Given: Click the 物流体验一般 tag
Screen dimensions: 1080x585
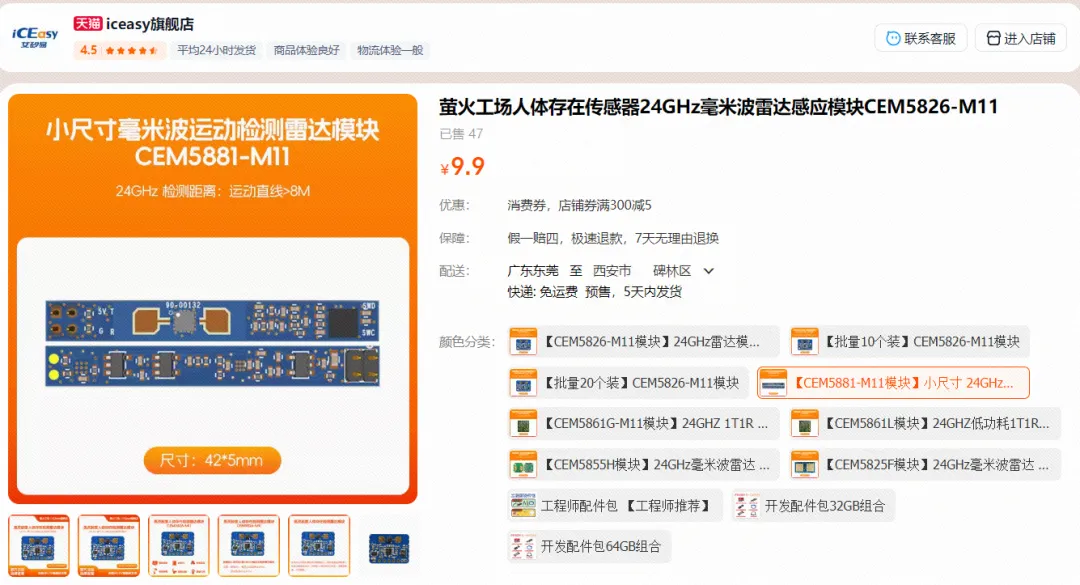Looking at the screenshot, I should coord(390,50).
